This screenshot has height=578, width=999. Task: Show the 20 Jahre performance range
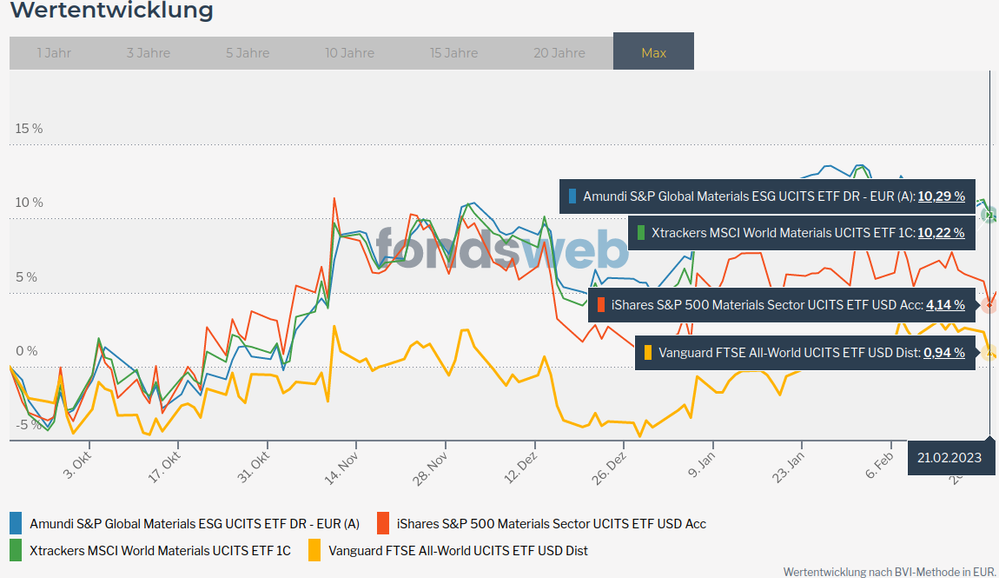click(x=559, y=53)
